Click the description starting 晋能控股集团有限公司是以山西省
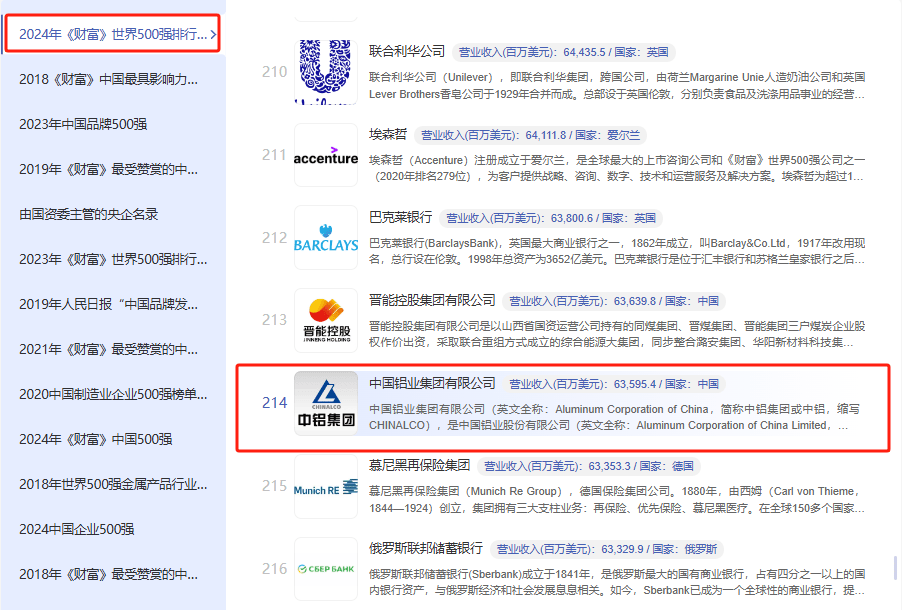Image resolution: width=902 pixels, height=610 pixels. coord(617,334)
